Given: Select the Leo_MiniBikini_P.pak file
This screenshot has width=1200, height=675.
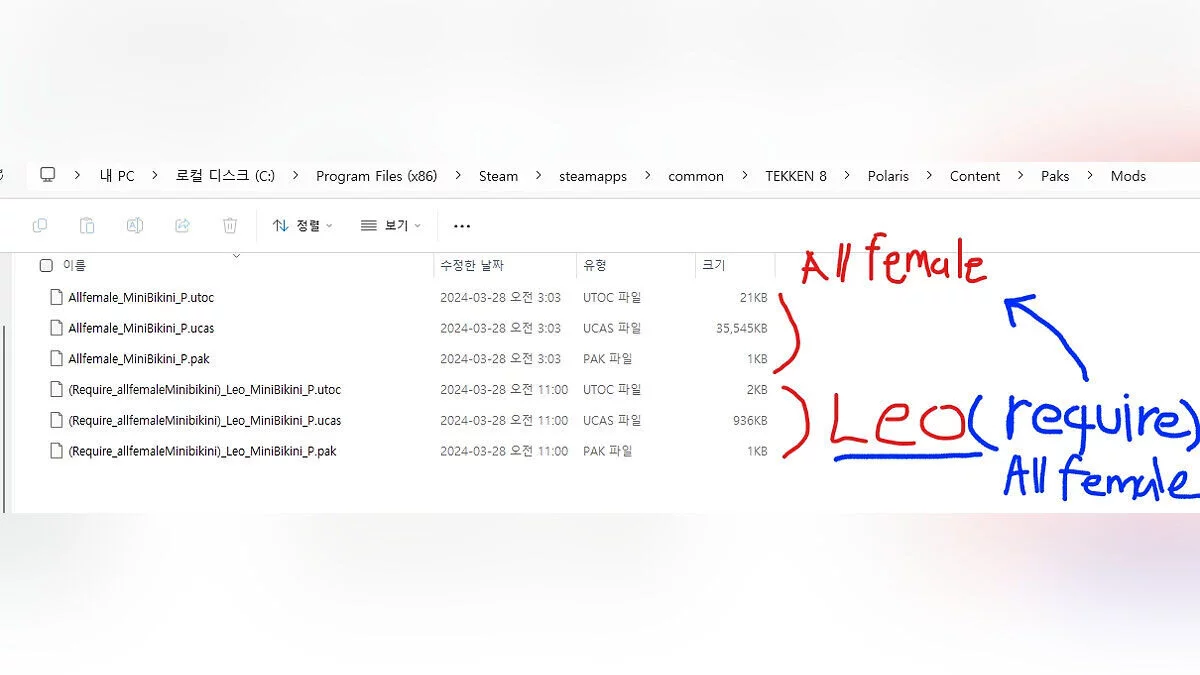Looking at the screenshot, I should (x=202, y=451).
